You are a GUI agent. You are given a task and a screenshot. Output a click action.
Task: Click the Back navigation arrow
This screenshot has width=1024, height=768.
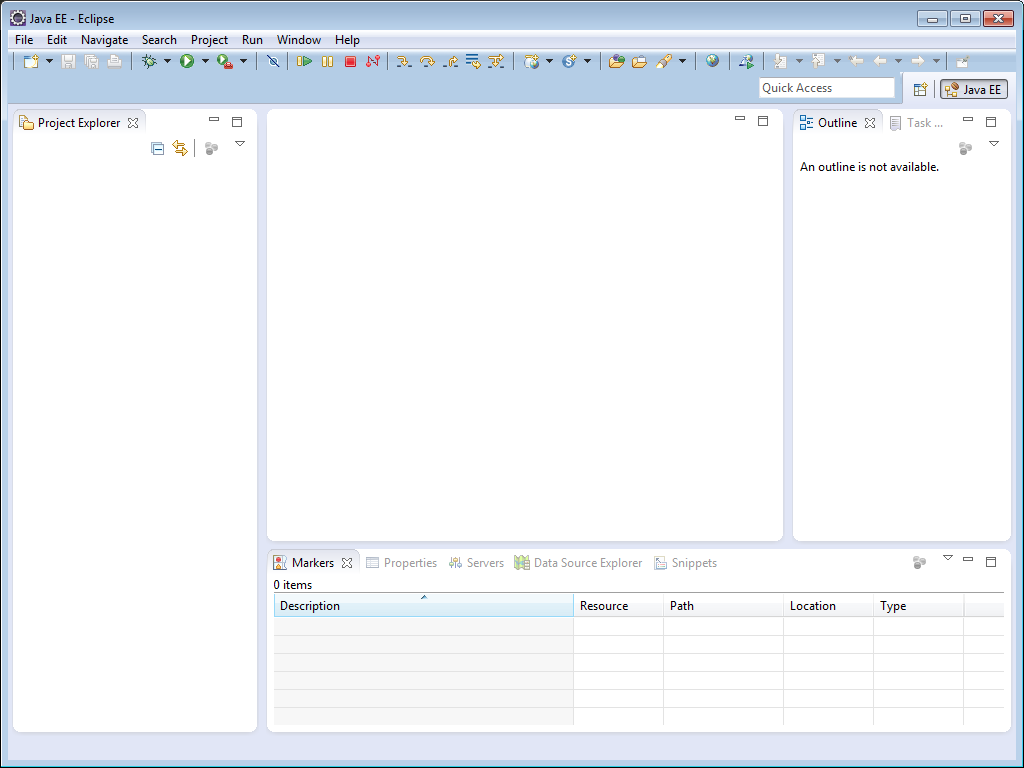[x=880, y=61]
